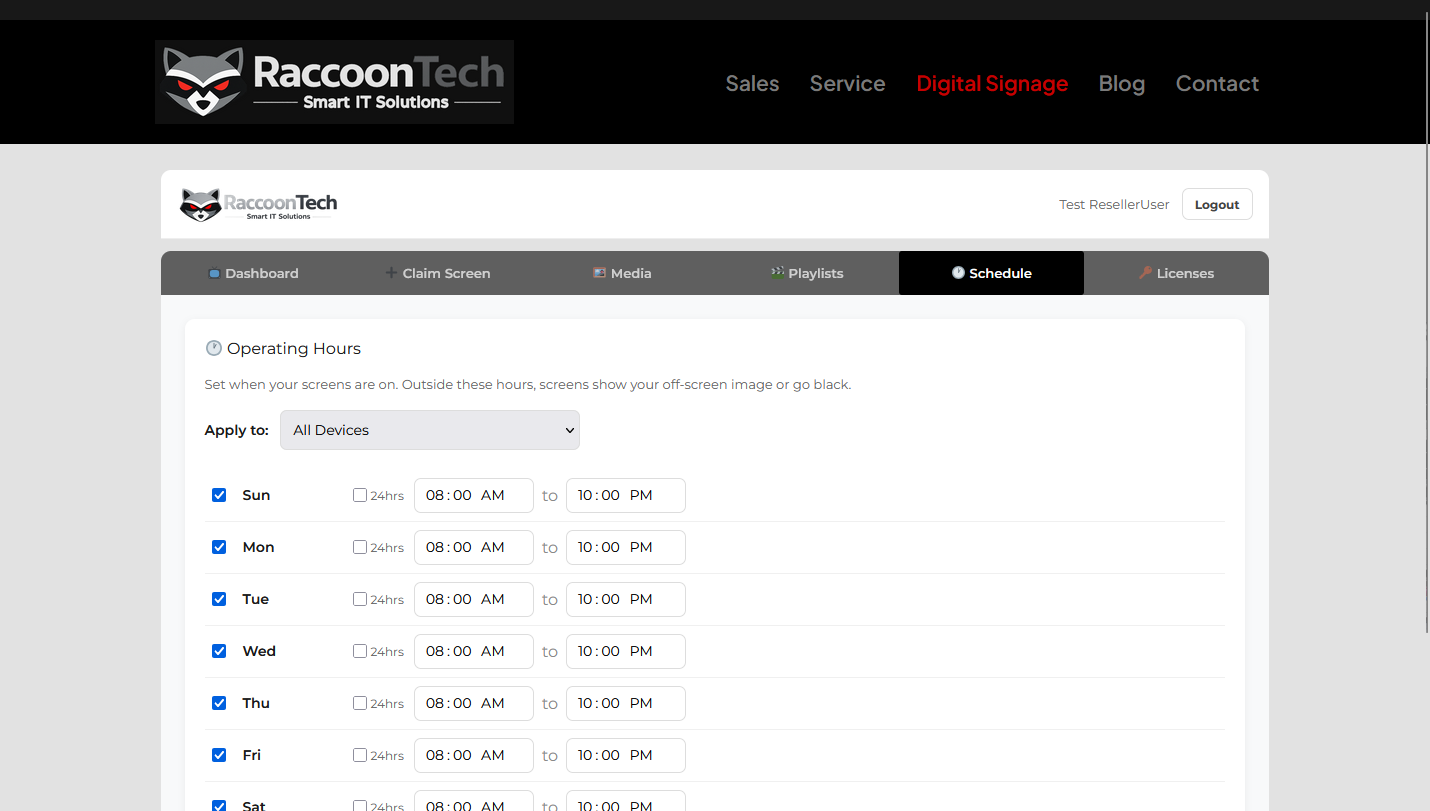Open the Contact link in header
The image size is (1430, 811).
pos(1217,84)
